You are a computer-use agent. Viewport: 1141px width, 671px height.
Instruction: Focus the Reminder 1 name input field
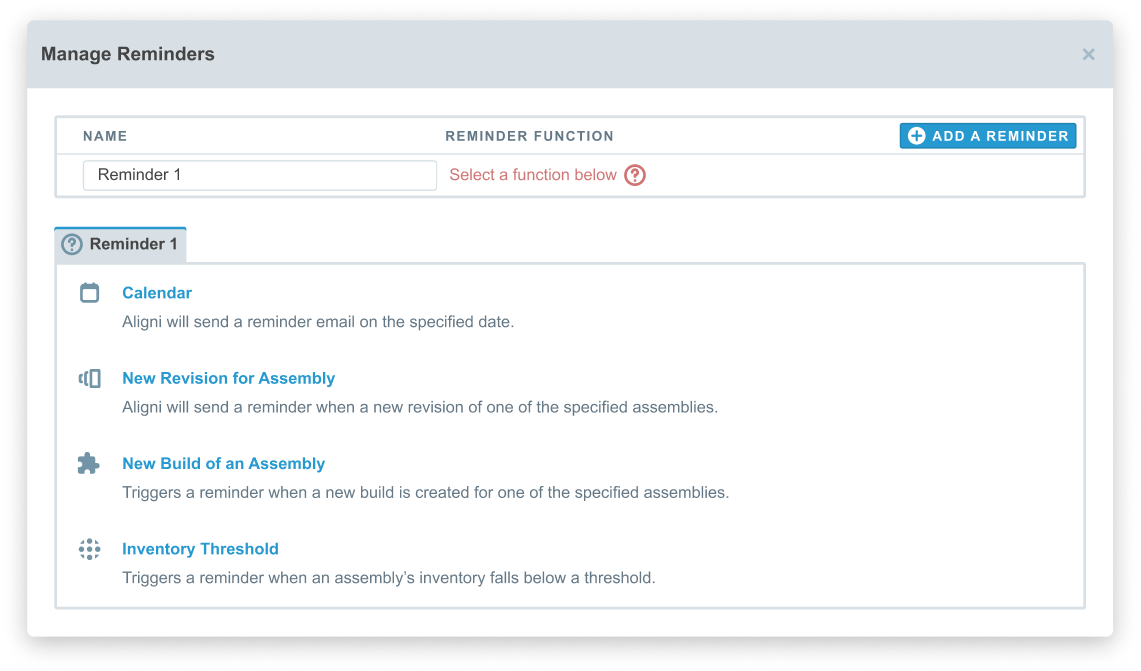pyautogui.click(x=260, y=175)
